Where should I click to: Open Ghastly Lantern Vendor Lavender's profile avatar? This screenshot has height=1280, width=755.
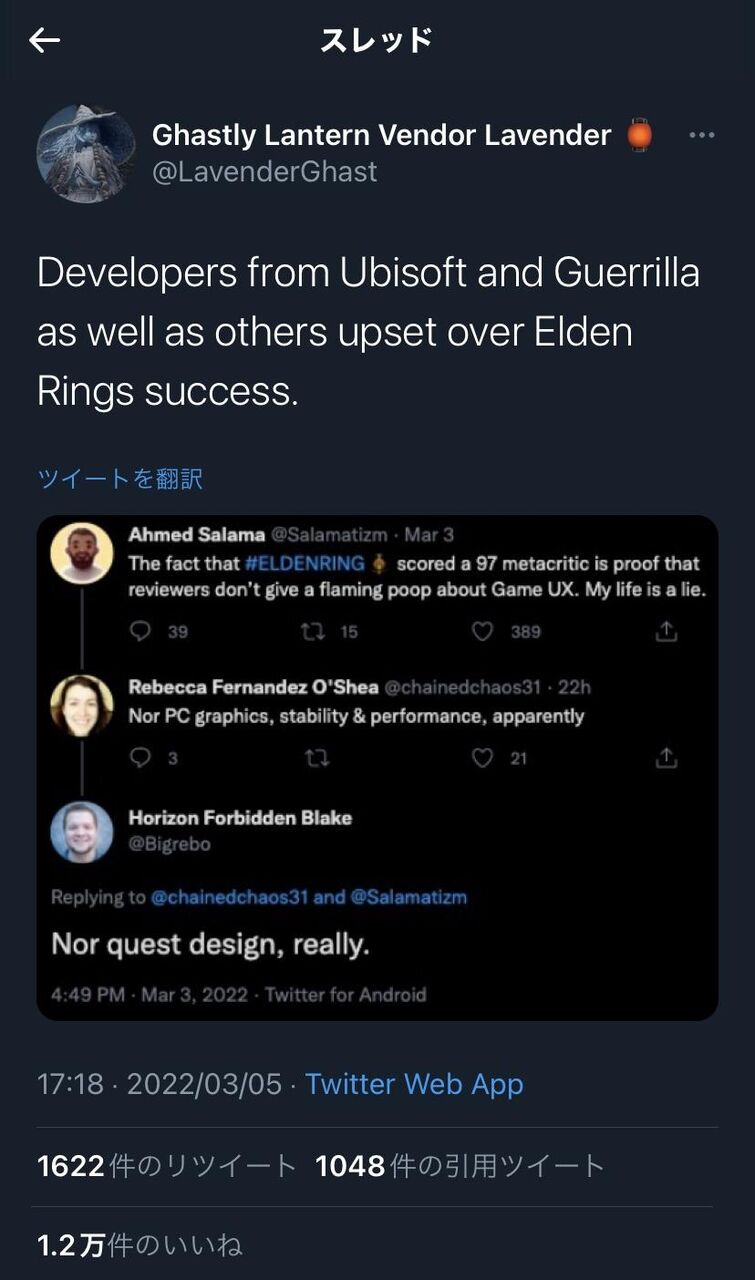pyautogui.click(x=85, y=154)
